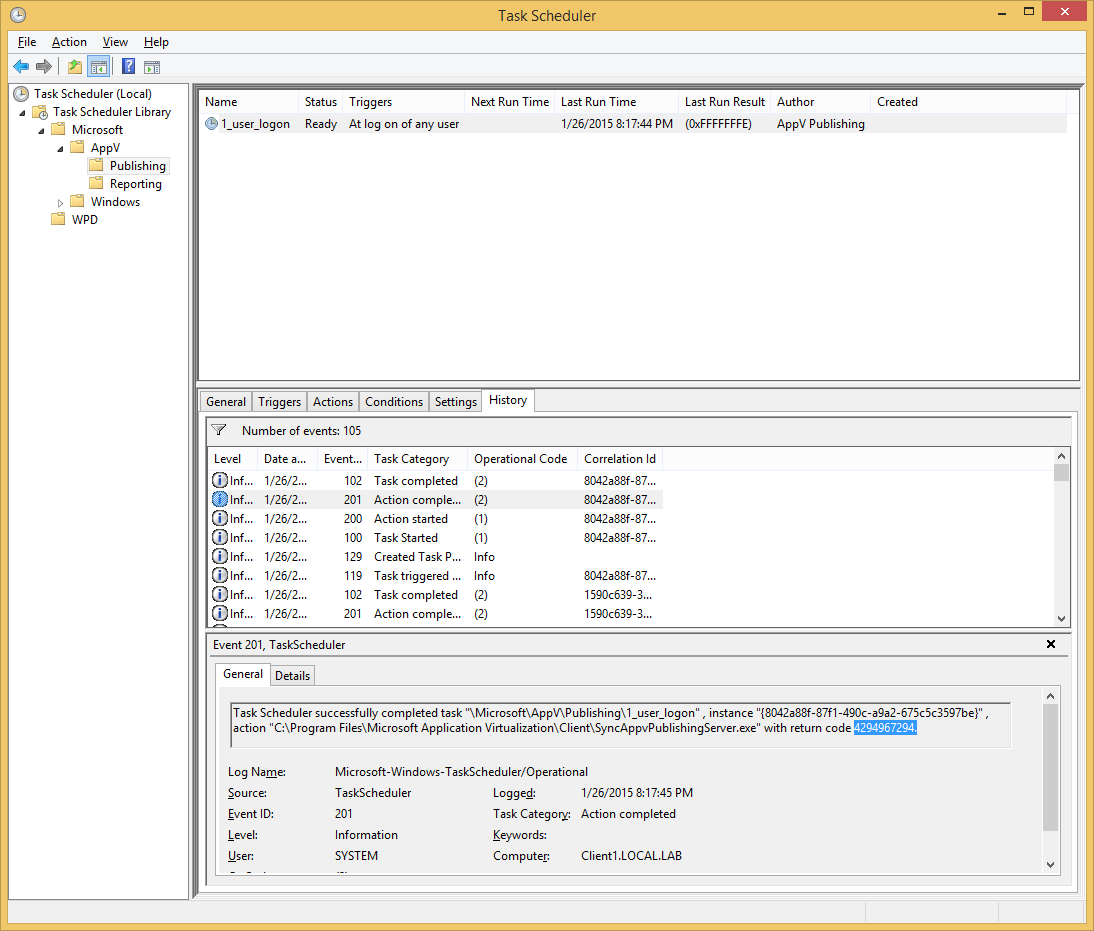Sort history by Correlation Id header
Image resolution: width=1094 pixels, height=931 pixels.
click(x=620, y=459)
